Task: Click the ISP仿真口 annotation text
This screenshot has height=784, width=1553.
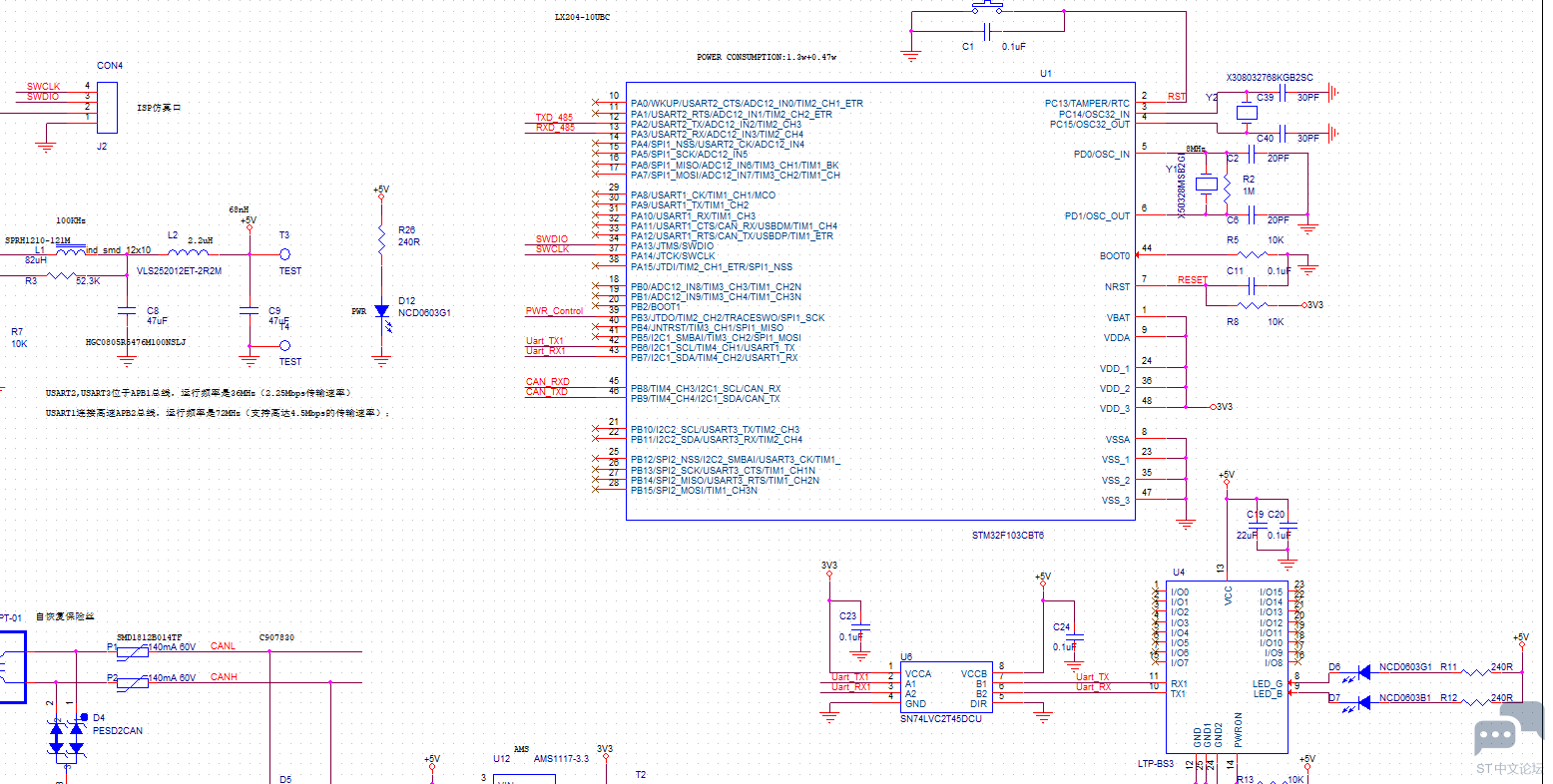Action: [159, 107]
